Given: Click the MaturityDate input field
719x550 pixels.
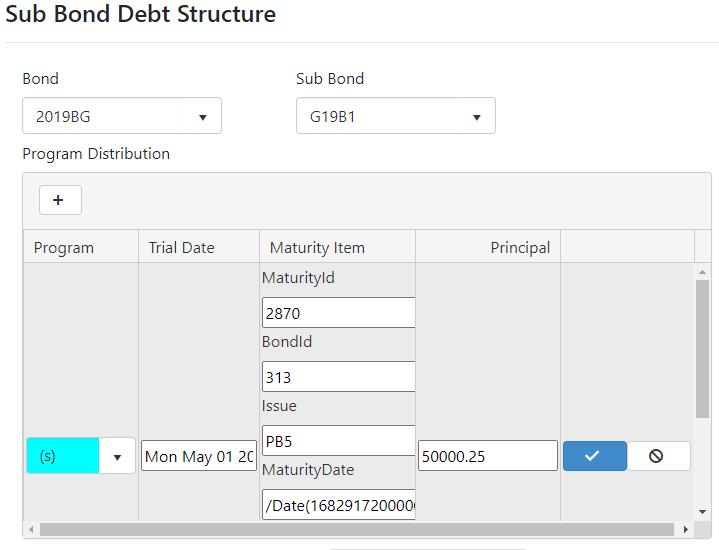Looking at the screenshot, I should 338,505.
